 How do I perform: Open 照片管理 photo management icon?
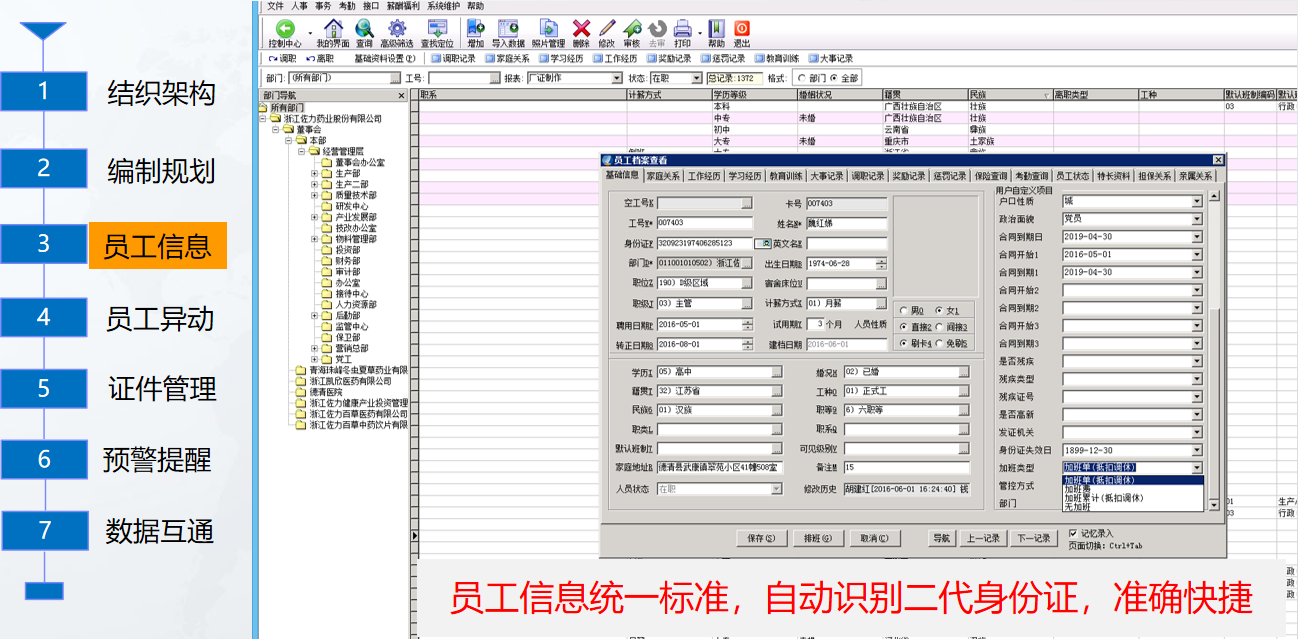(548, 31)
